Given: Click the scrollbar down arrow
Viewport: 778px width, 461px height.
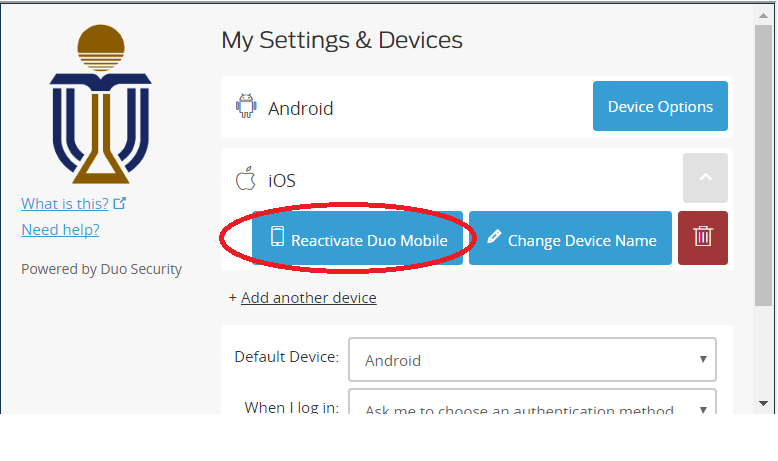Looking at the screenshot, I should 764,403.
